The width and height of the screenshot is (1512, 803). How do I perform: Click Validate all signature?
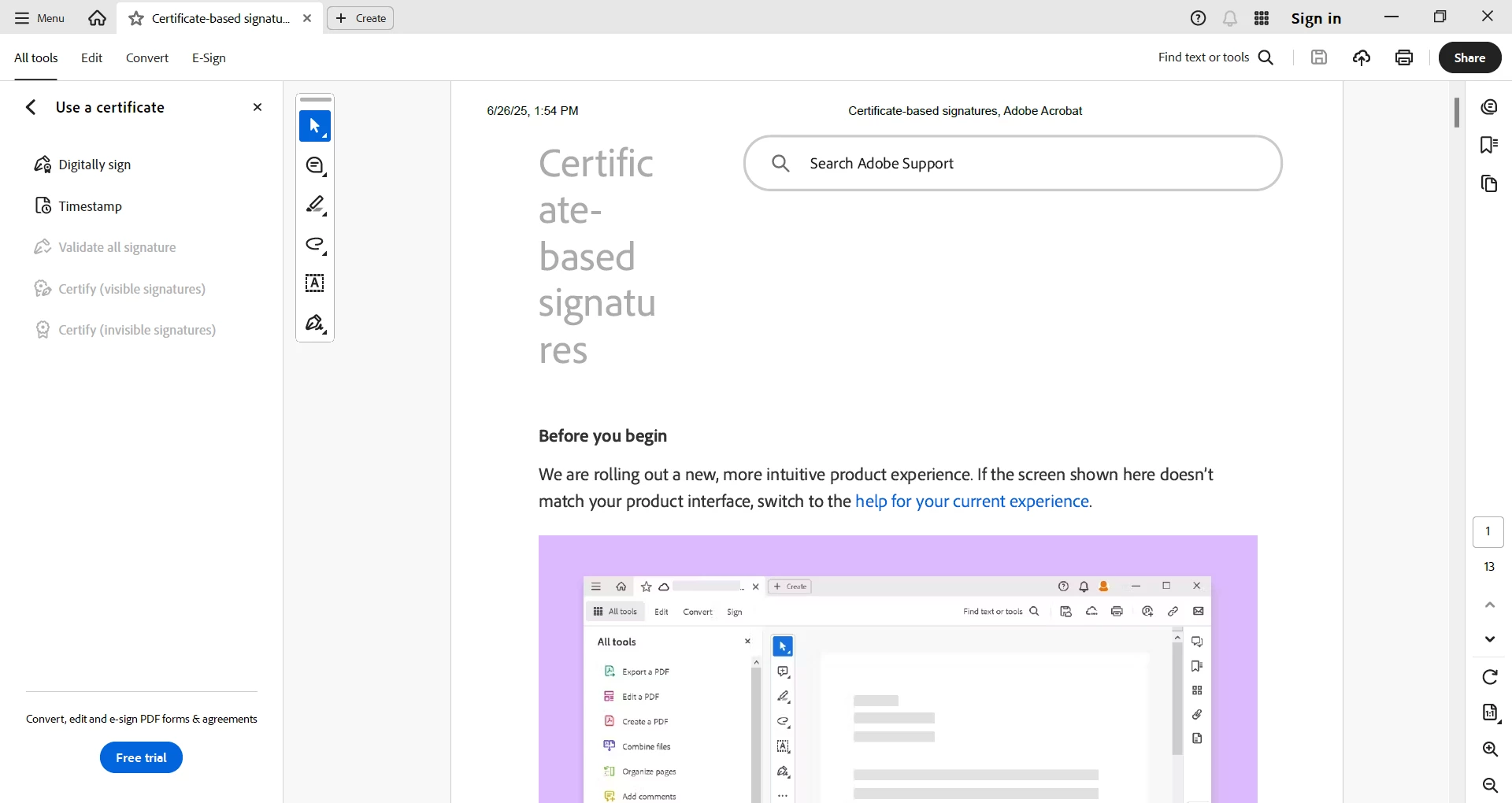105,247
